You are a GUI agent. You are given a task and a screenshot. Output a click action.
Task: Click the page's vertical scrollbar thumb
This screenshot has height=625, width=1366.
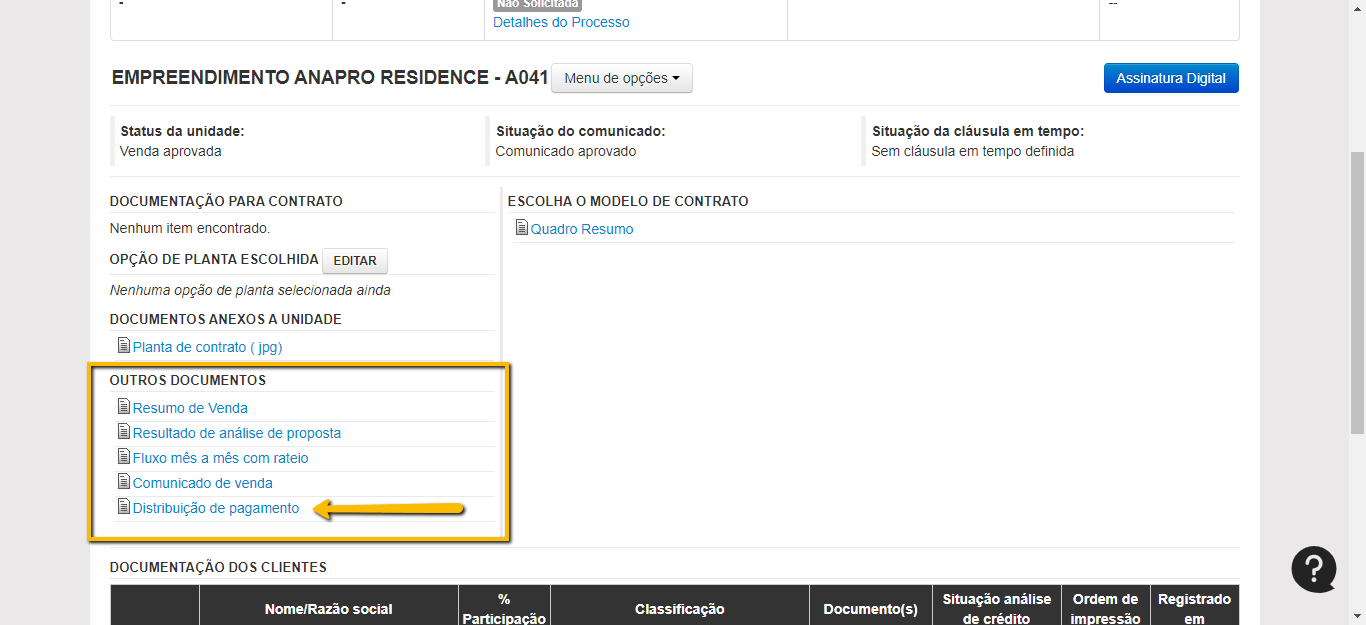click(1357, 290)
